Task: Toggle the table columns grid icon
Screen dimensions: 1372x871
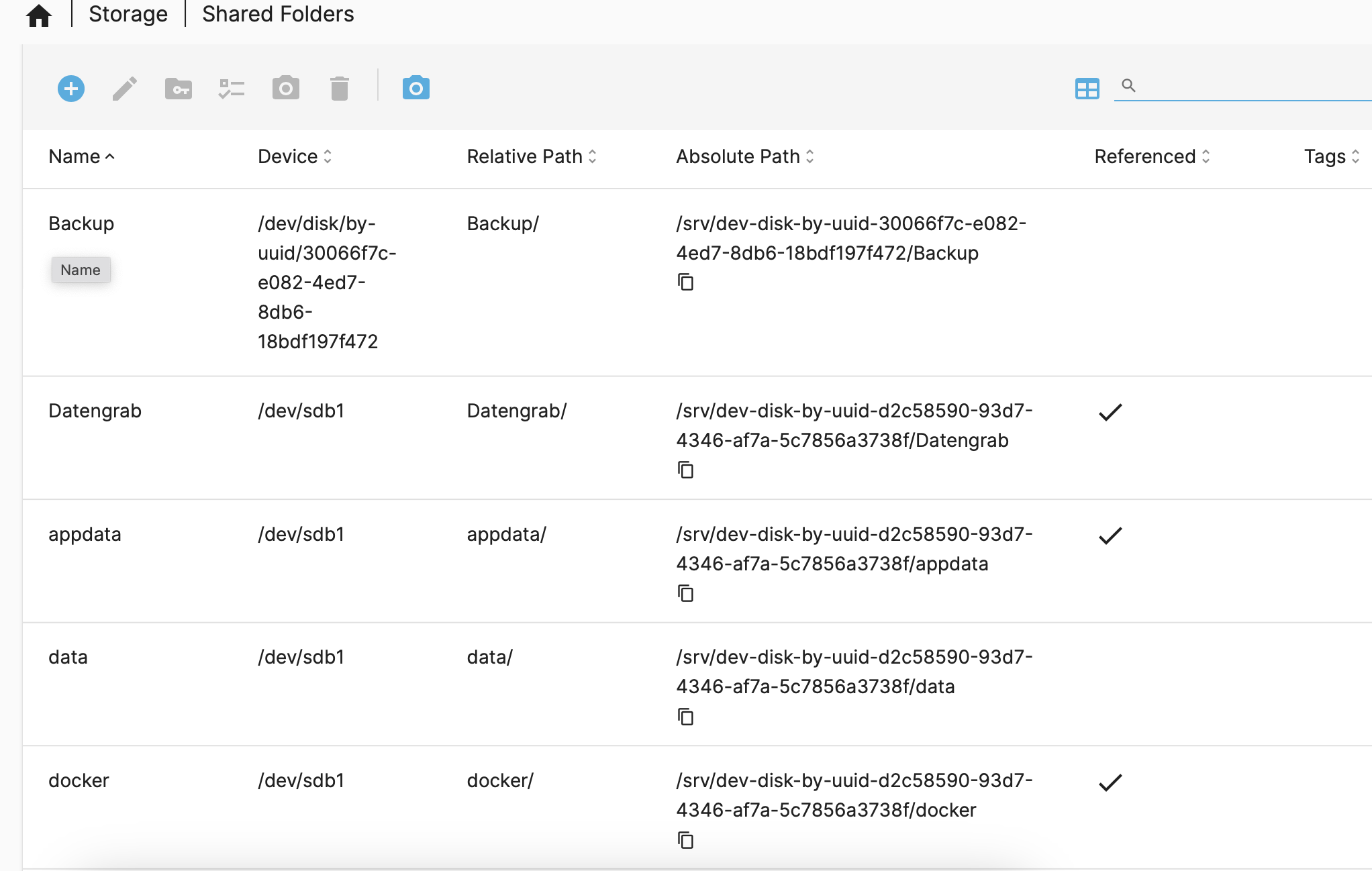Action: [1087, 89]
